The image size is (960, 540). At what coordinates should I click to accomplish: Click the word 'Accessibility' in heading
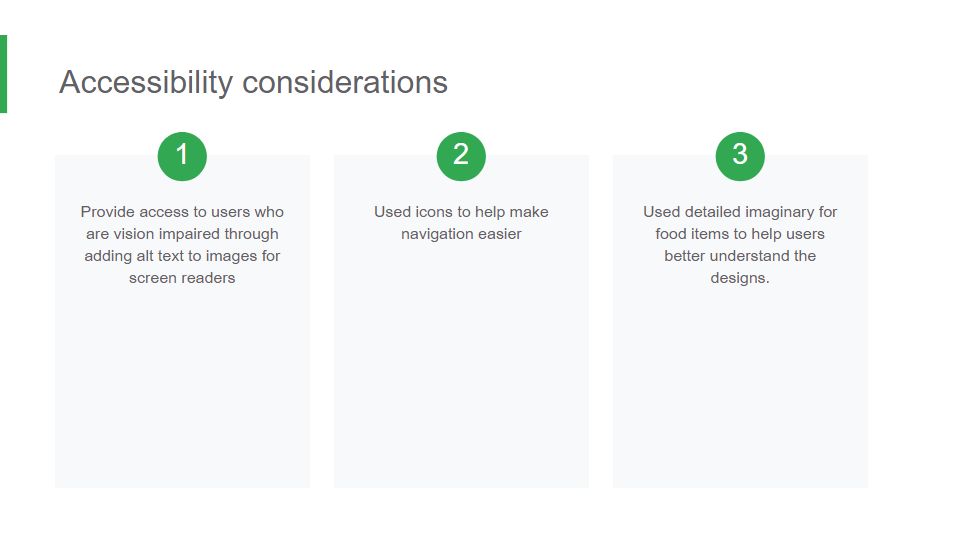146,82
